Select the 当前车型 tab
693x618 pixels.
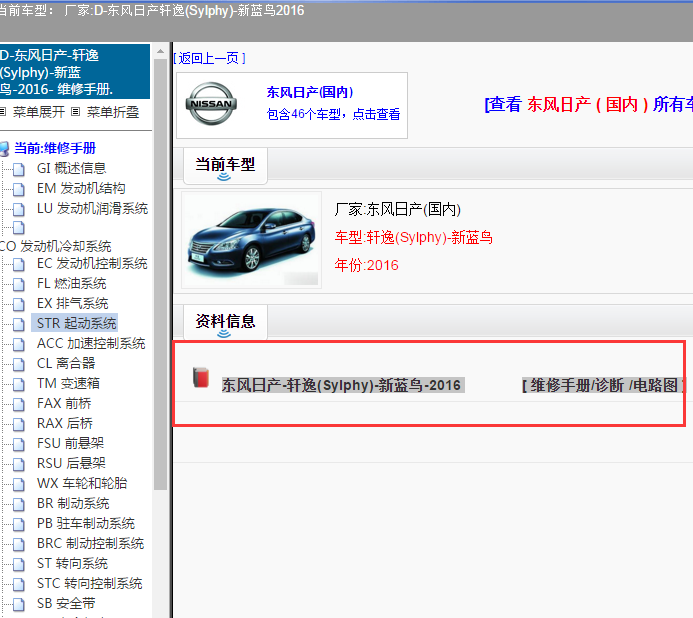pyautogui.click(x=225, y=166)
